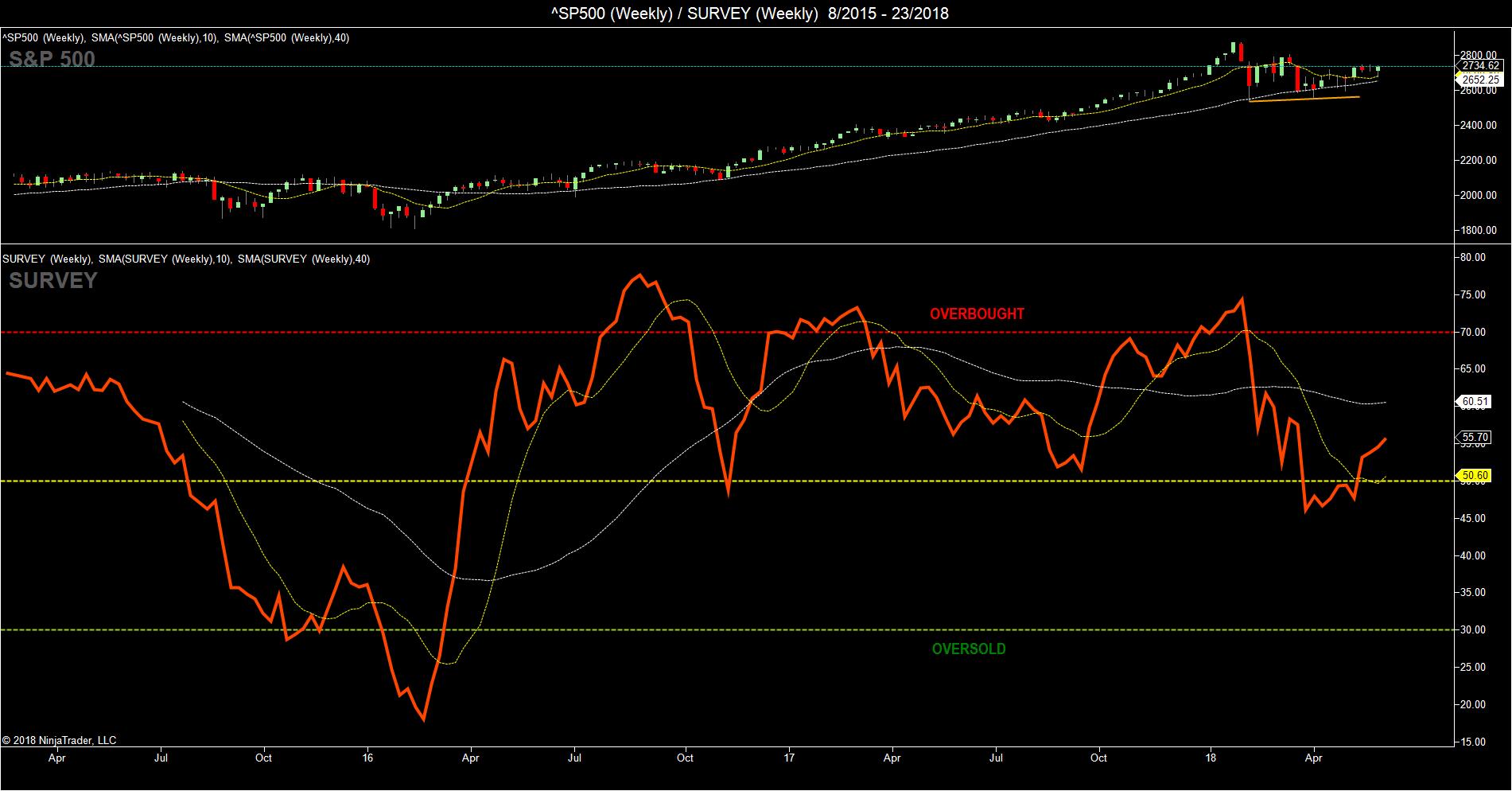The width and height of the screenshot is (1512, 791).
Task: Click the 60.51 SMA value marker
Action: [x=1473, y=402]
